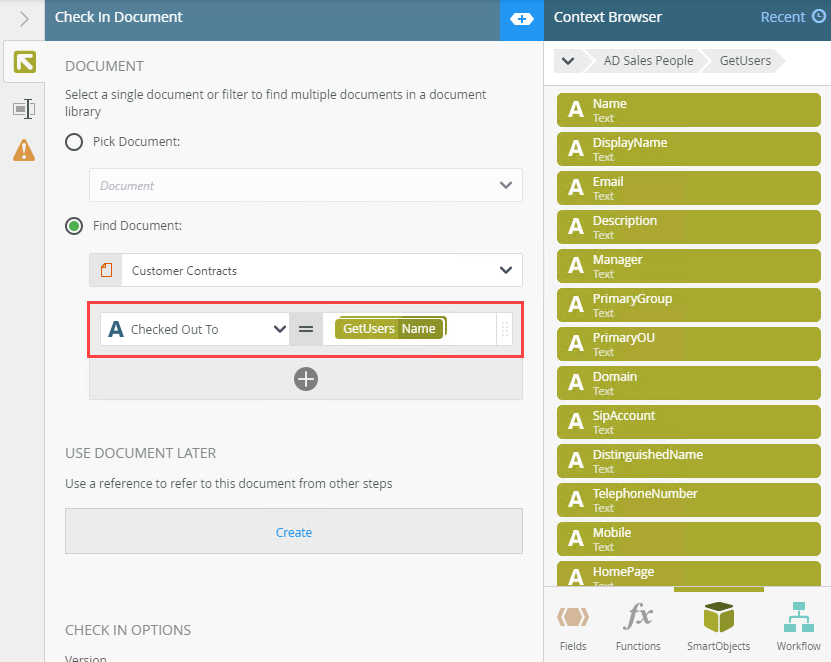This screenshot has height=662, width=831.
Task: Select the Pick Document radio button
Action: (74, 142)
